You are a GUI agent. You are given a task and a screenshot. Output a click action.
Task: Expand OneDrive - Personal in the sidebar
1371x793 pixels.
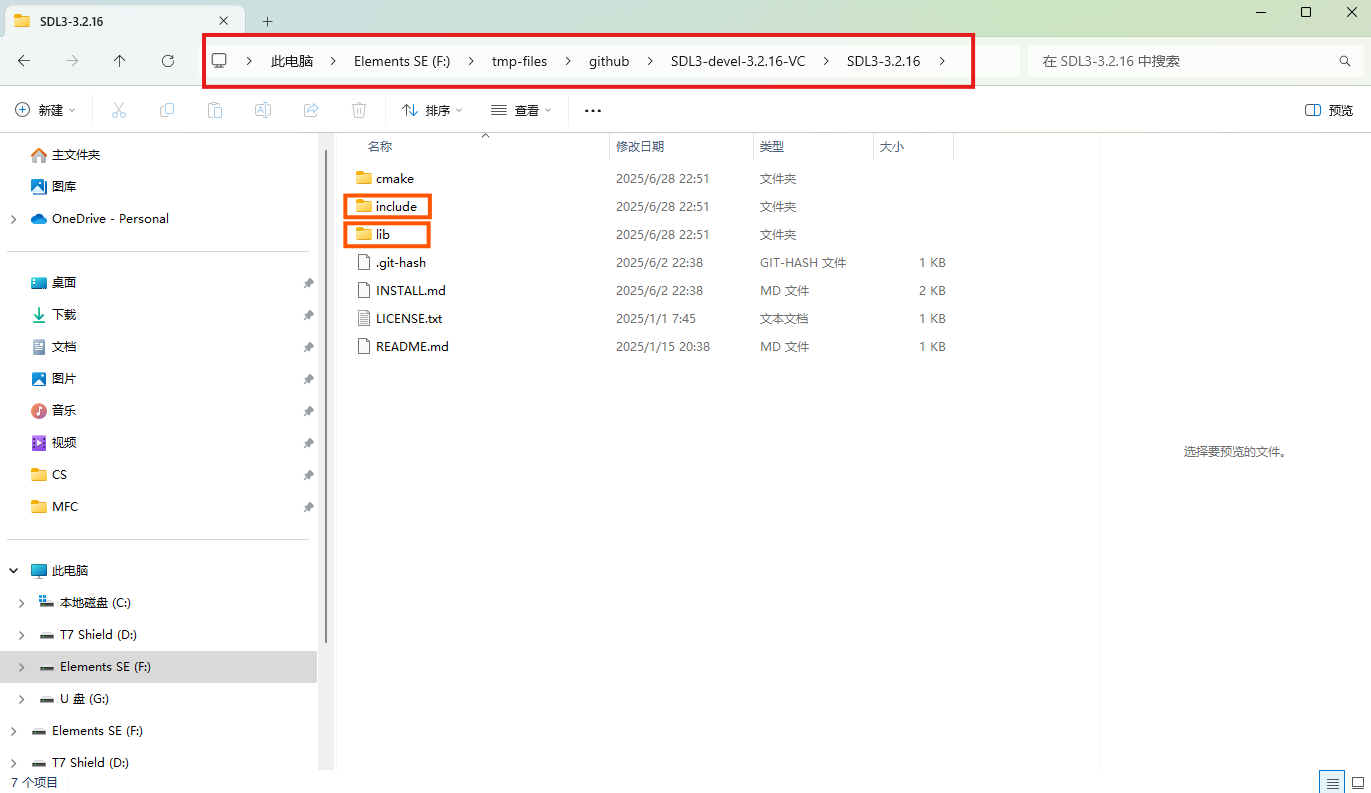coord(13,218)
